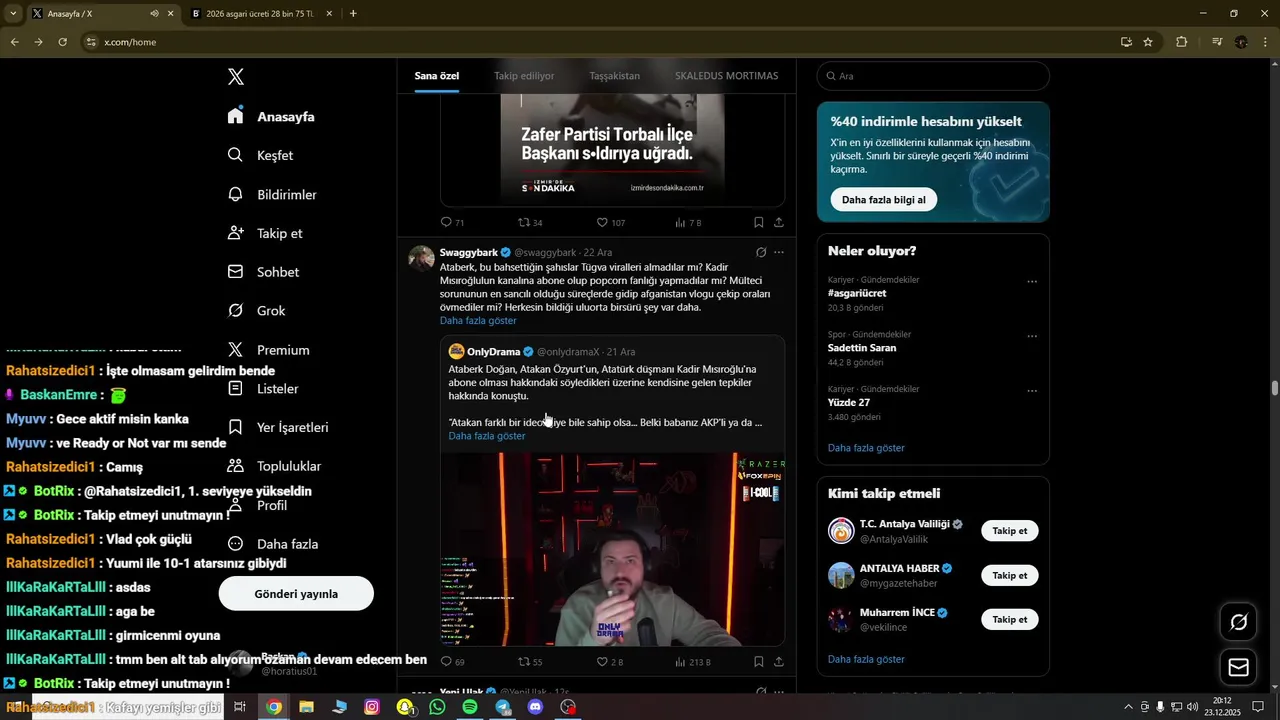This screenshot has height=720, width=1280.
Task: Open more options for #asgariücret trend
Action: tap(1032, 281)
